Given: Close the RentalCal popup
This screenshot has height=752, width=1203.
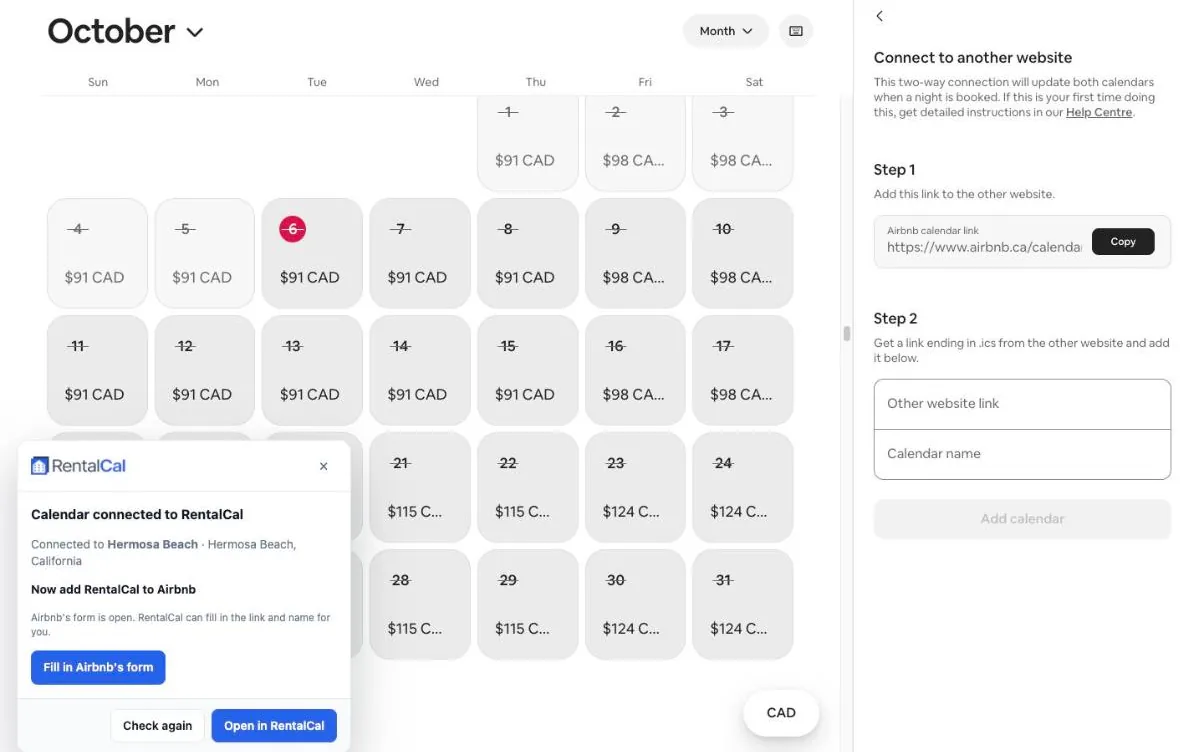Looking at the screenshot, I should (323, 466).
